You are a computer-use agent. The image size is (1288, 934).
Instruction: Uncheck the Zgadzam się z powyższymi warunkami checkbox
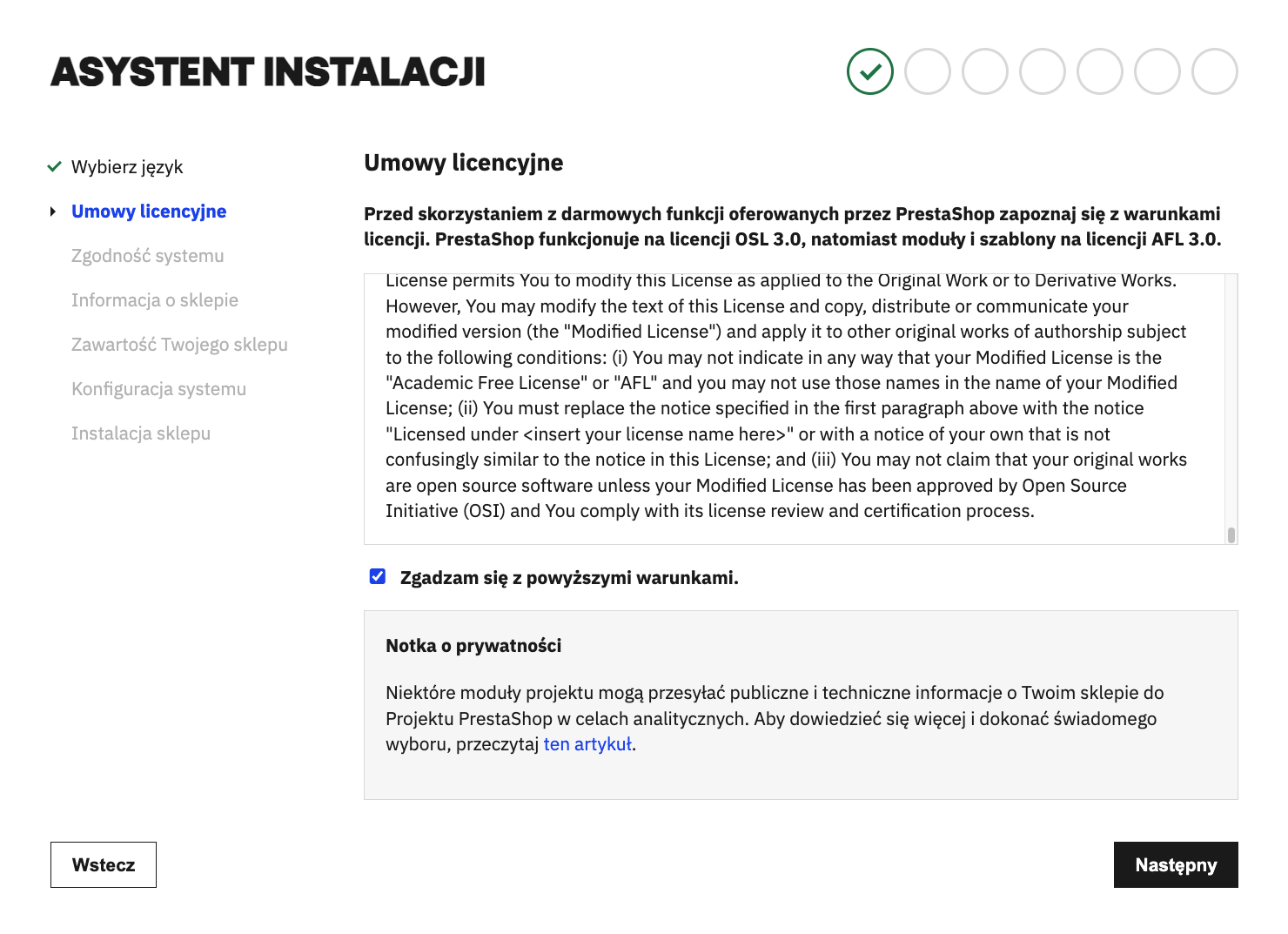point(378,576)
